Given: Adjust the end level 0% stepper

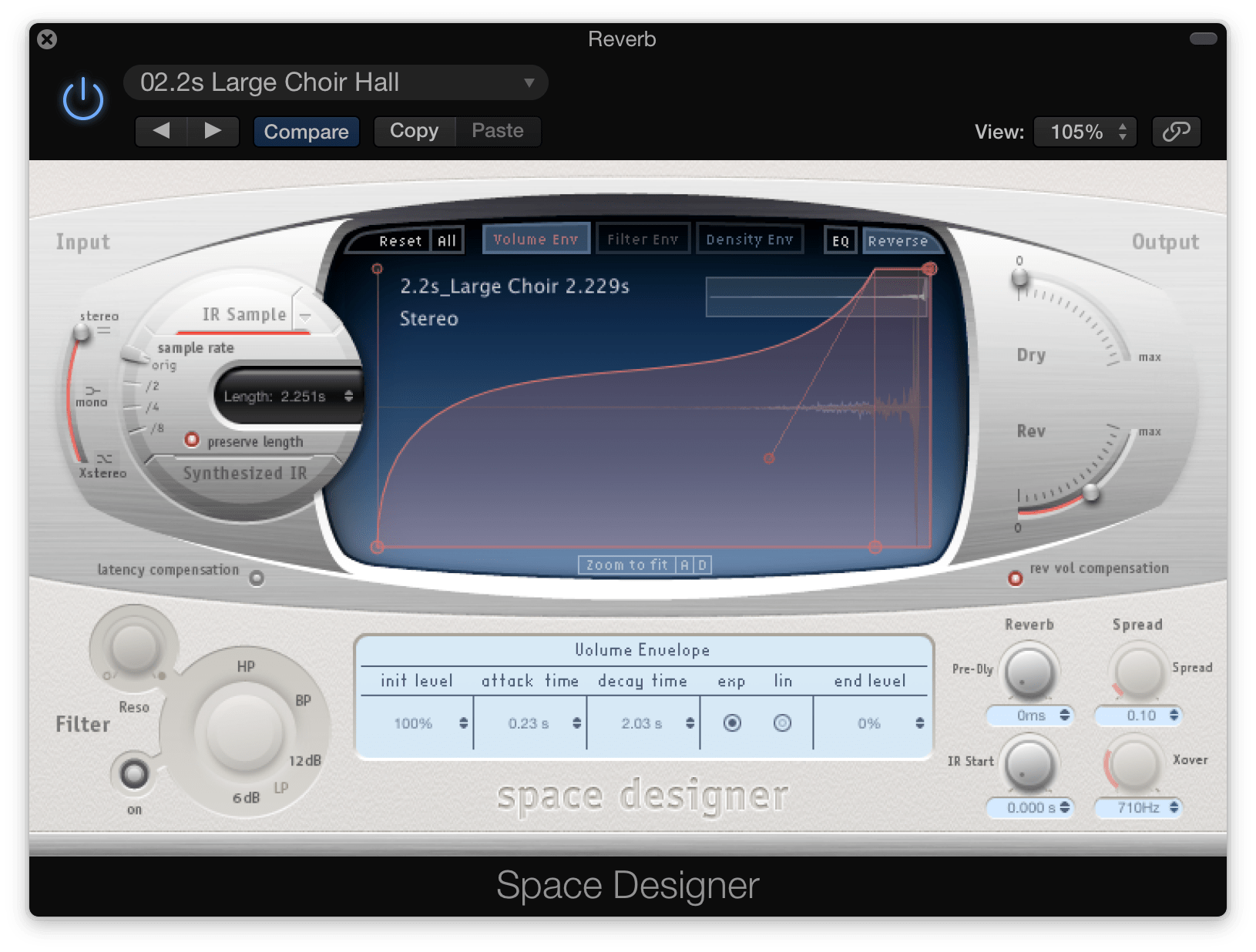Looking at the screenshot, I should [x=919, y=723].
